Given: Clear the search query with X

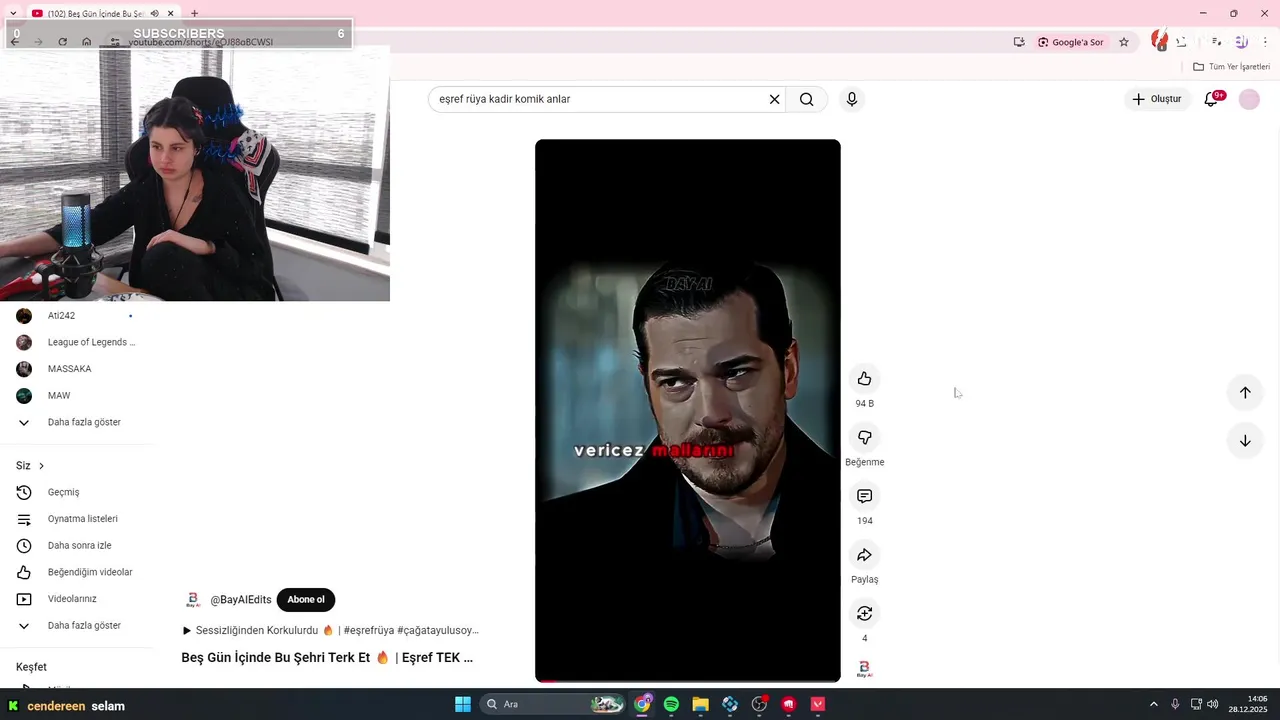Looking at the screenshot, I should pos(774,99).
